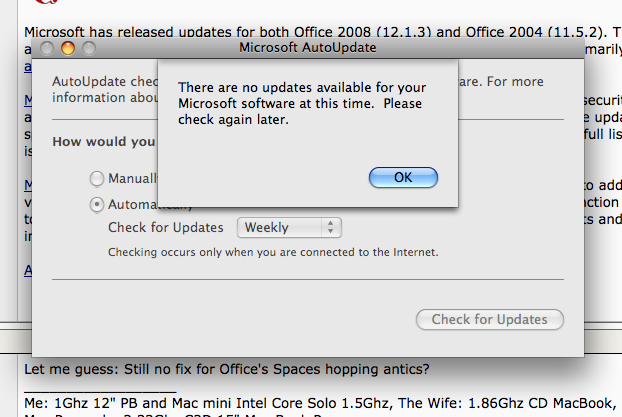Screen dimensions: 622x417
Task: Dismiss the no-updates alert with OK
Action: click(403, 177)
